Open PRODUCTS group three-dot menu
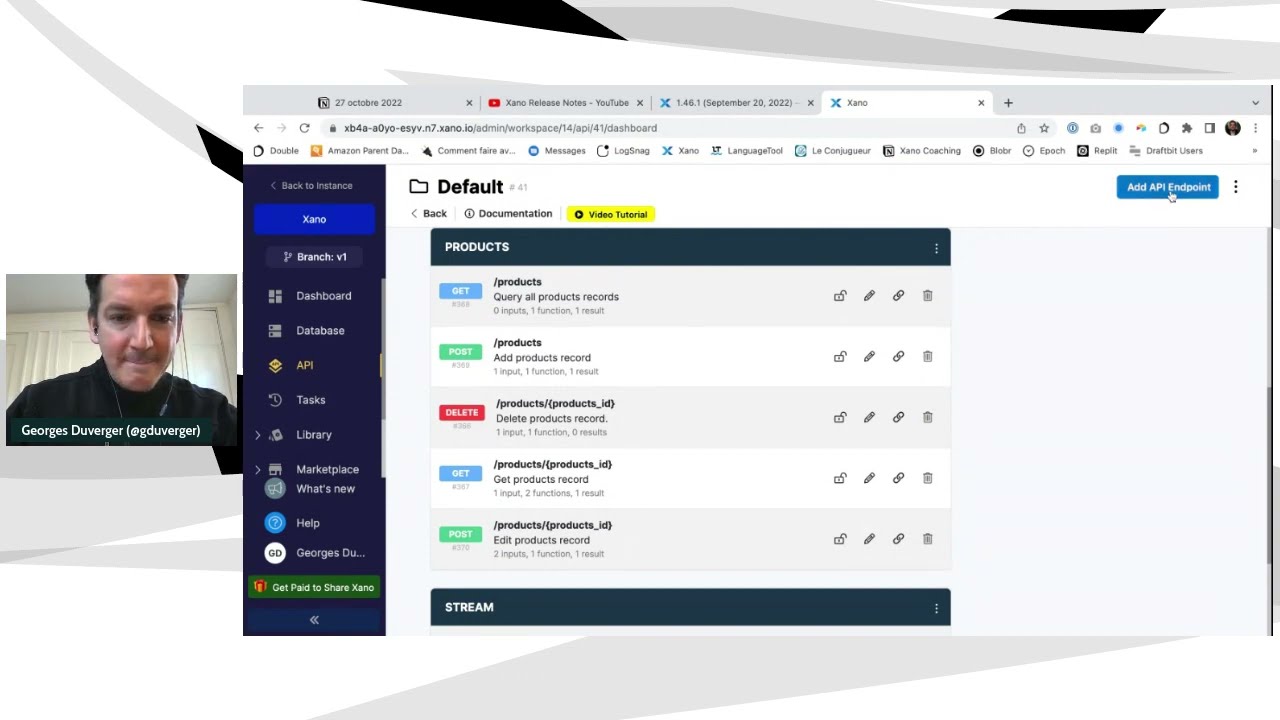The image size is (1280, 720). 936,248
